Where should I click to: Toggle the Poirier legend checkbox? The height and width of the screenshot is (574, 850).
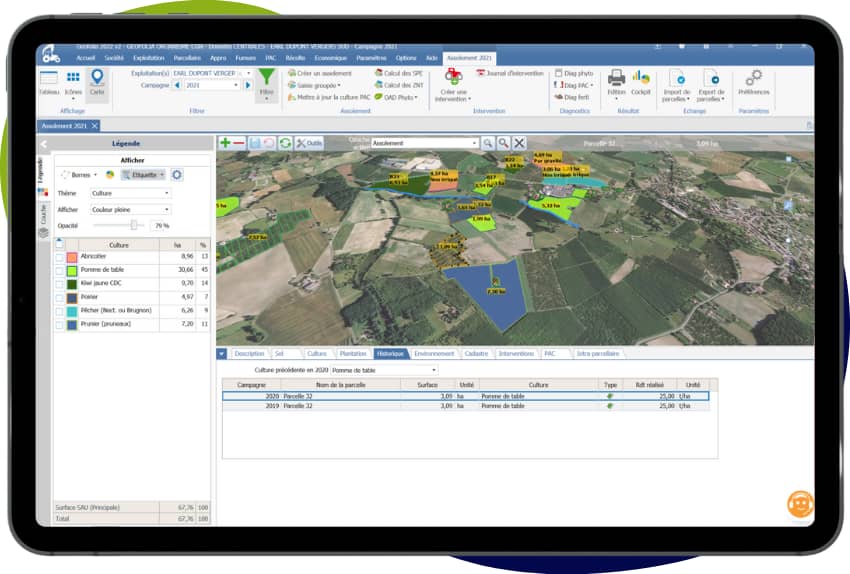pyautogui.click(x=60, y=298)
